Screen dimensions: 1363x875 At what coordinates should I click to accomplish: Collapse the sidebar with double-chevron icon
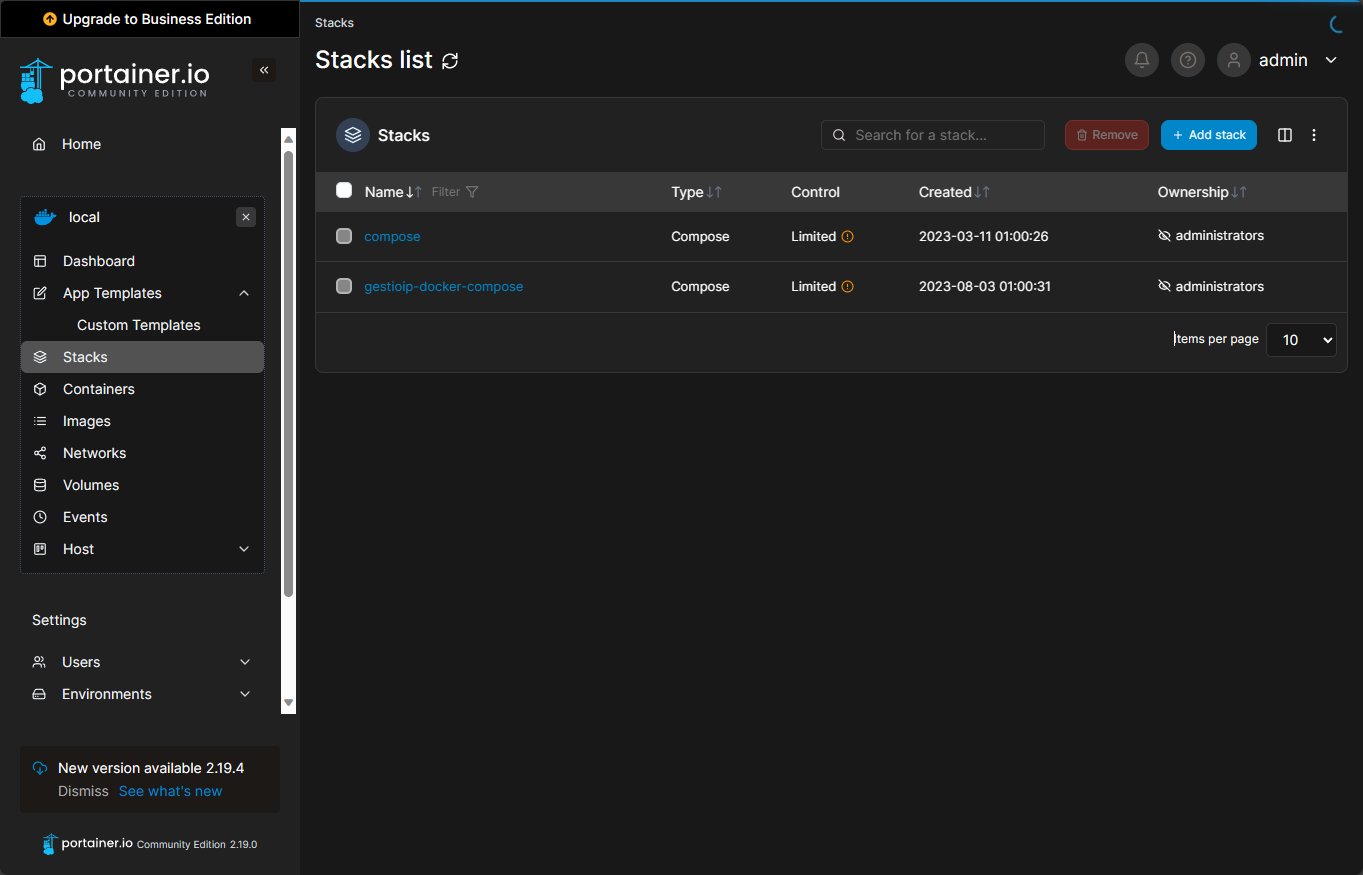(264, 70)
